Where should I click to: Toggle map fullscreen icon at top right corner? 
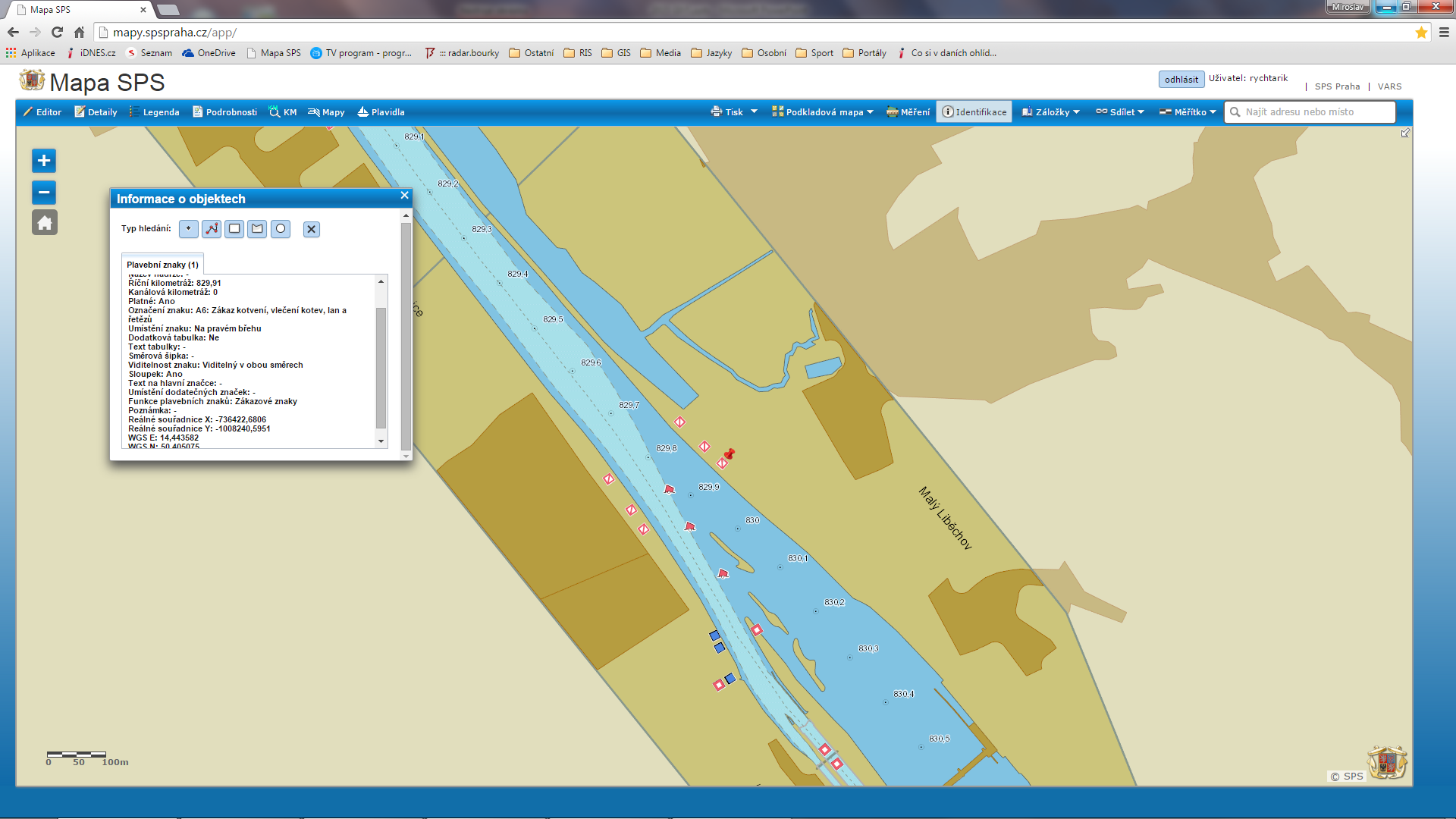pyautogui.click(x=1405, y=133)
